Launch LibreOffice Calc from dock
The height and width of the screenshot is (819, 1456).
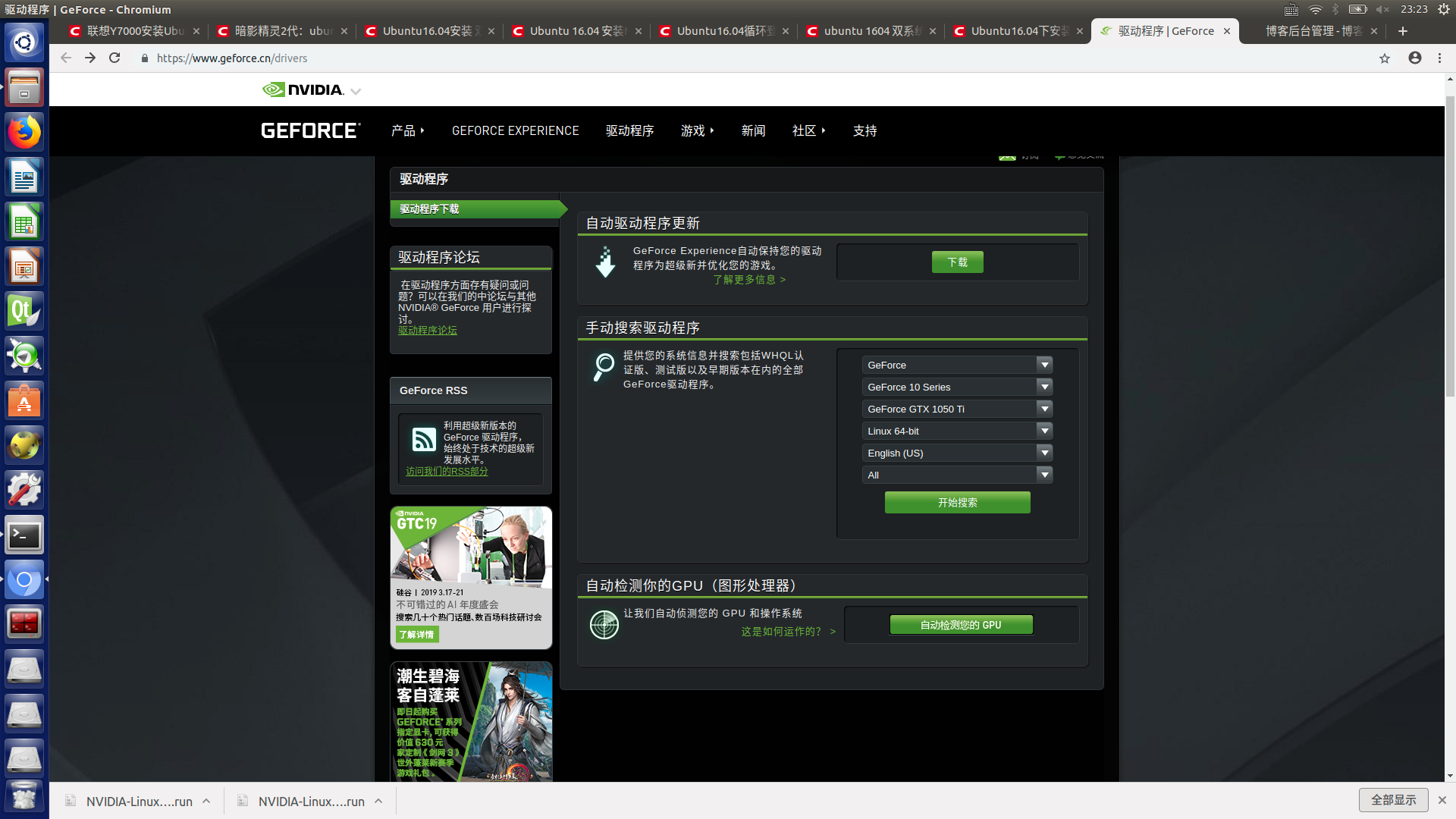click(x=24, y=221)
